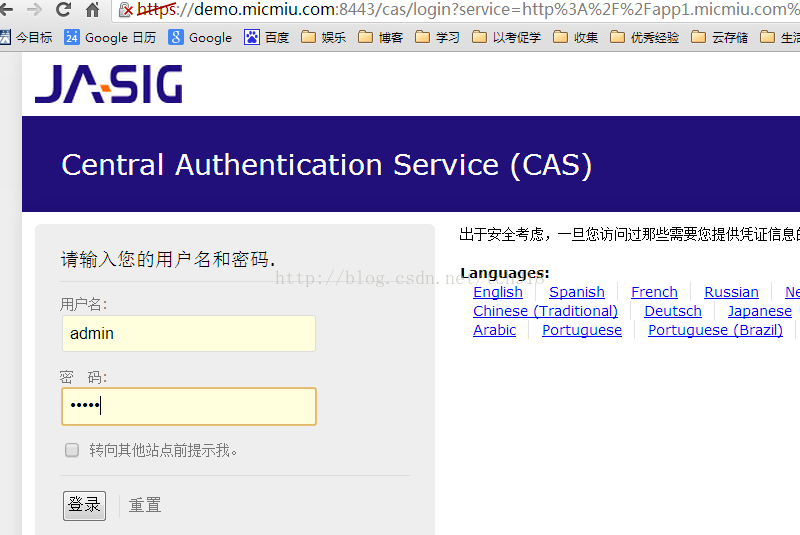This screenshot has height=535, width=800.
Task: Switch language to Spanish
Action: click(x=577, y=292)
